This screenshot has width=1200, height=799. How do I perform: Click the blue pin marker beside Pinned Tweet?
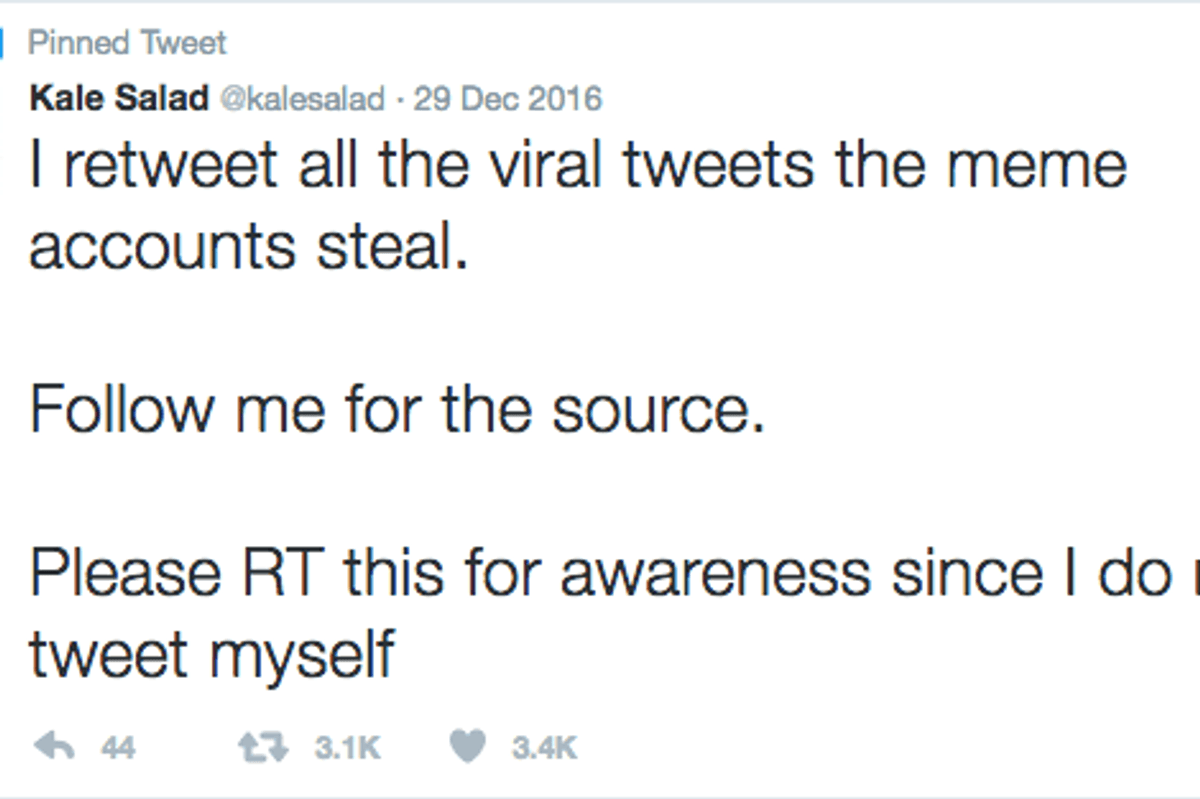pos(3,45)
